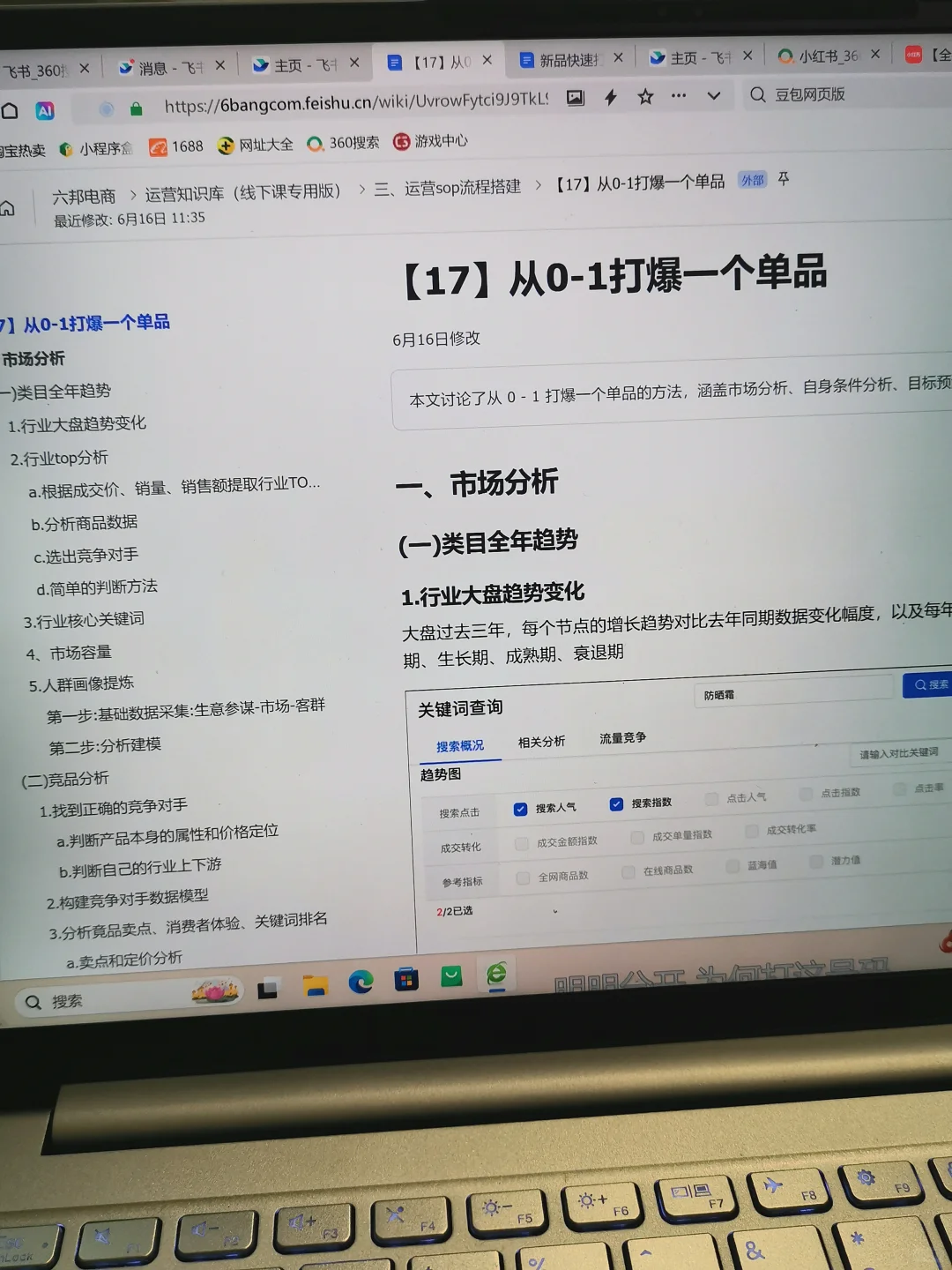
Task: Check the 在线商品数 checkbox
Action: coord(628,872)
